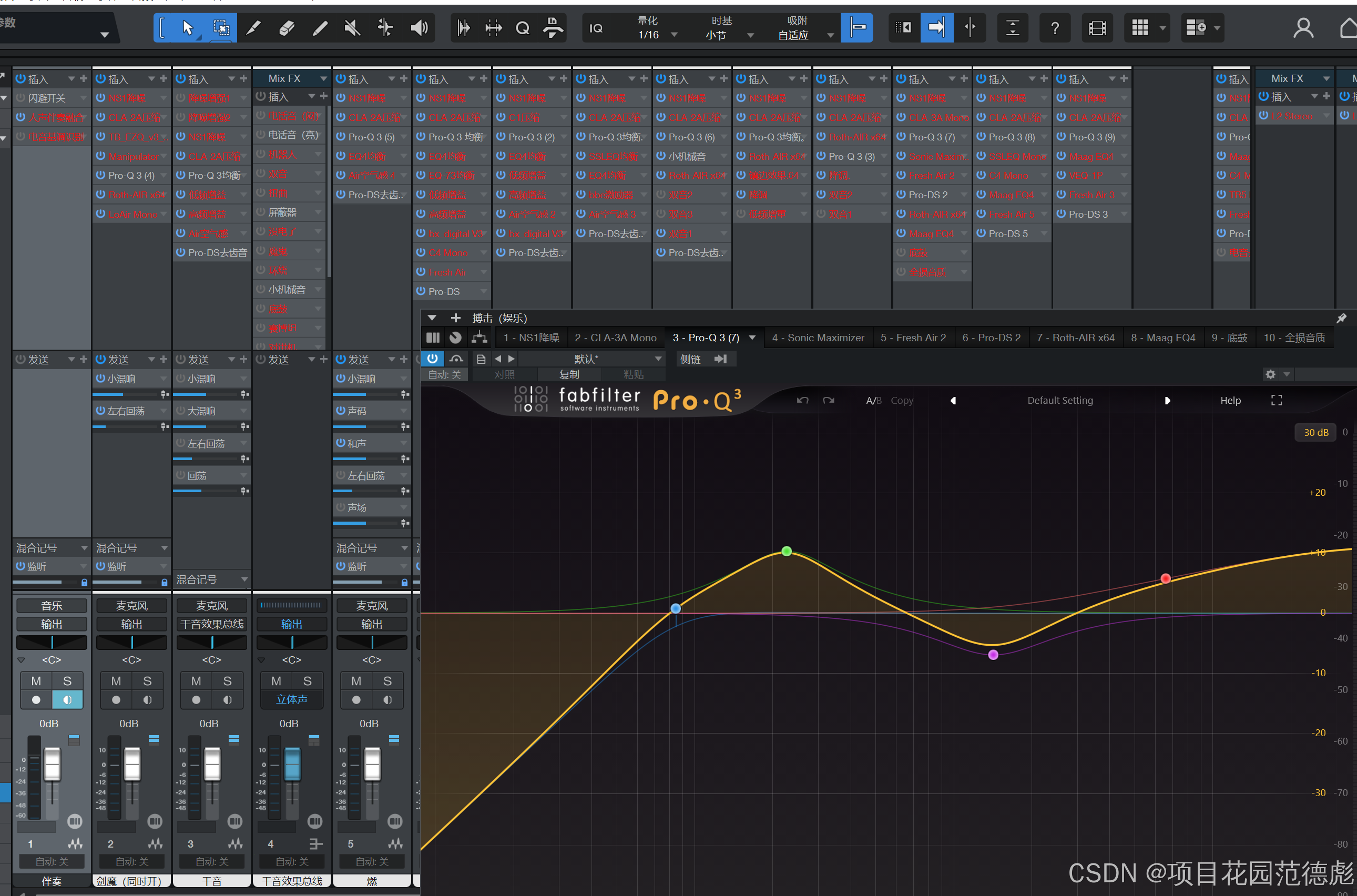Toggle the Pro-Q 3 plugin power button
Image resolution: width=1357 pixels, height=896 pixels.
[x=433, y=358]
